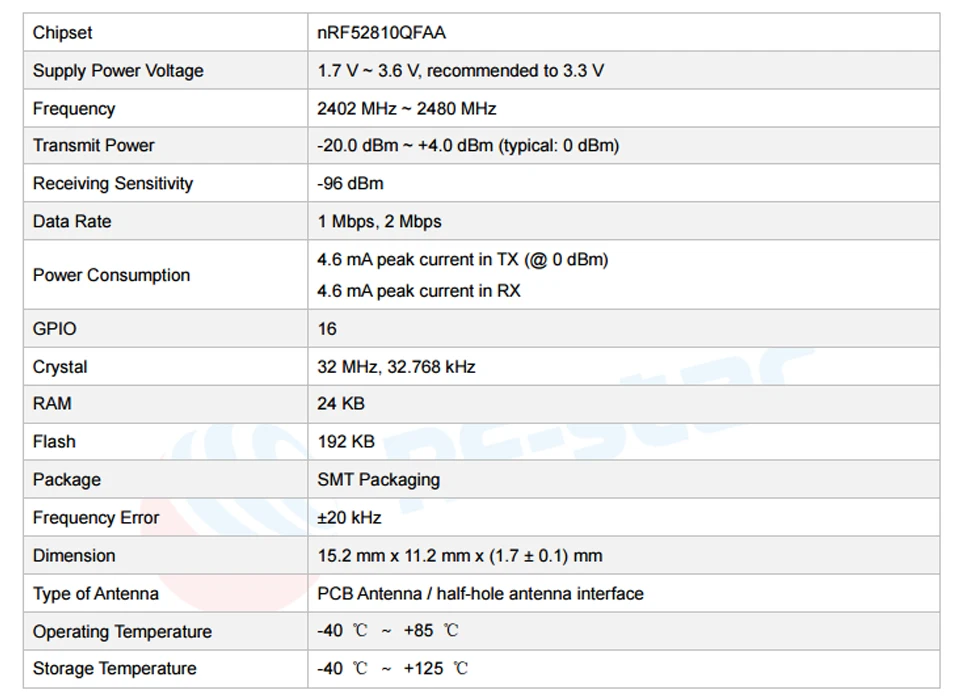
Task: Click the RAM 24 KB value
Action: tap(341, 404)
